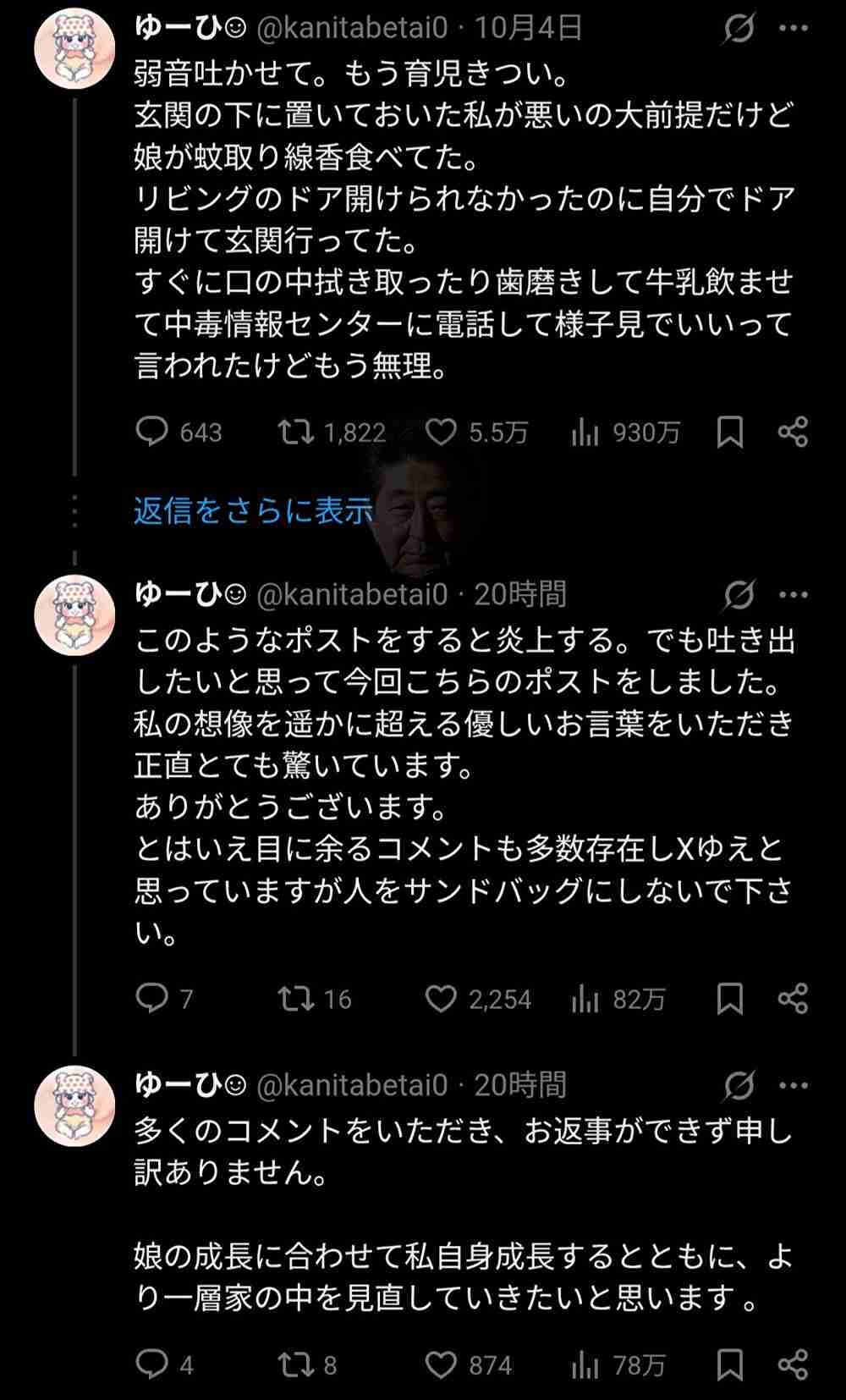View analytics showing 930万 views
Image resolution: width=846 pixels, height=1400 pixels.
click(x=585, y=433)
